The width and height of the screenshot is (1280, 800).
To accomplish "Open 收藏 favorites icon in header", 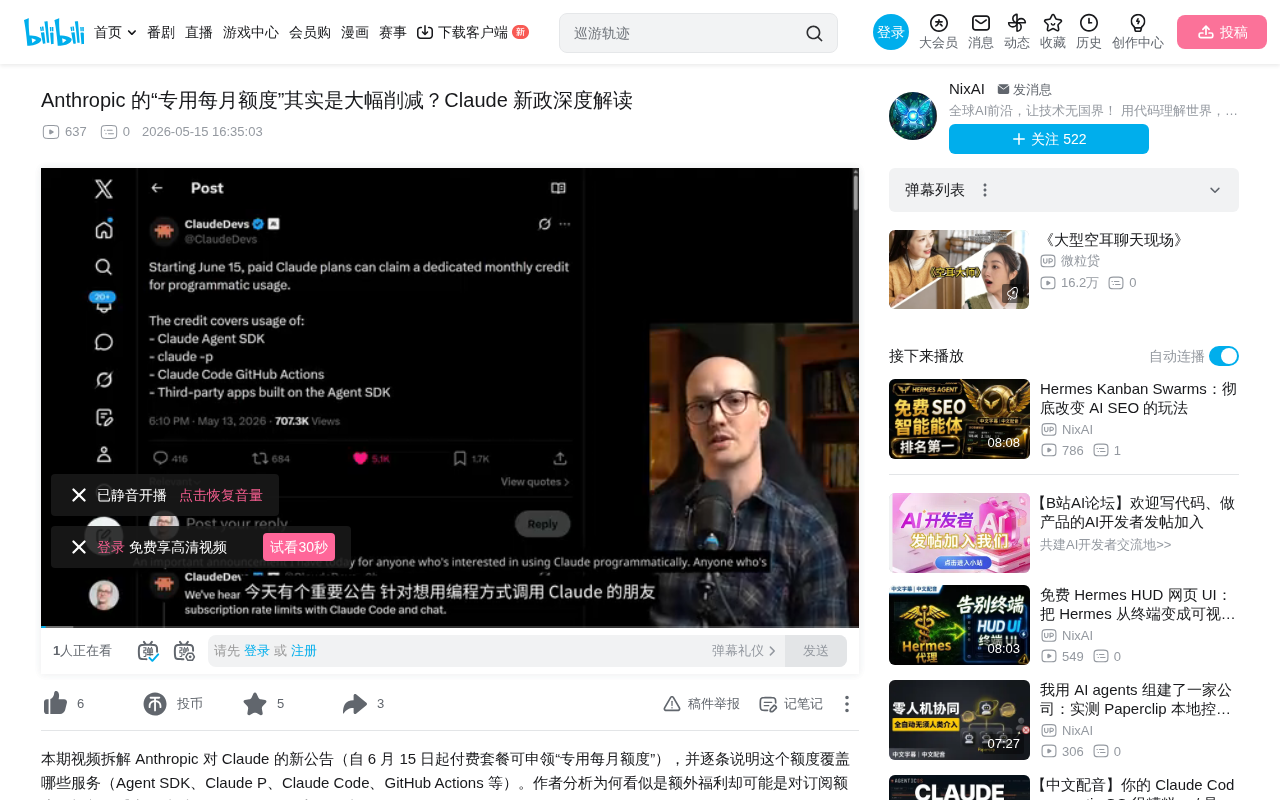I will pos(1053,32).
